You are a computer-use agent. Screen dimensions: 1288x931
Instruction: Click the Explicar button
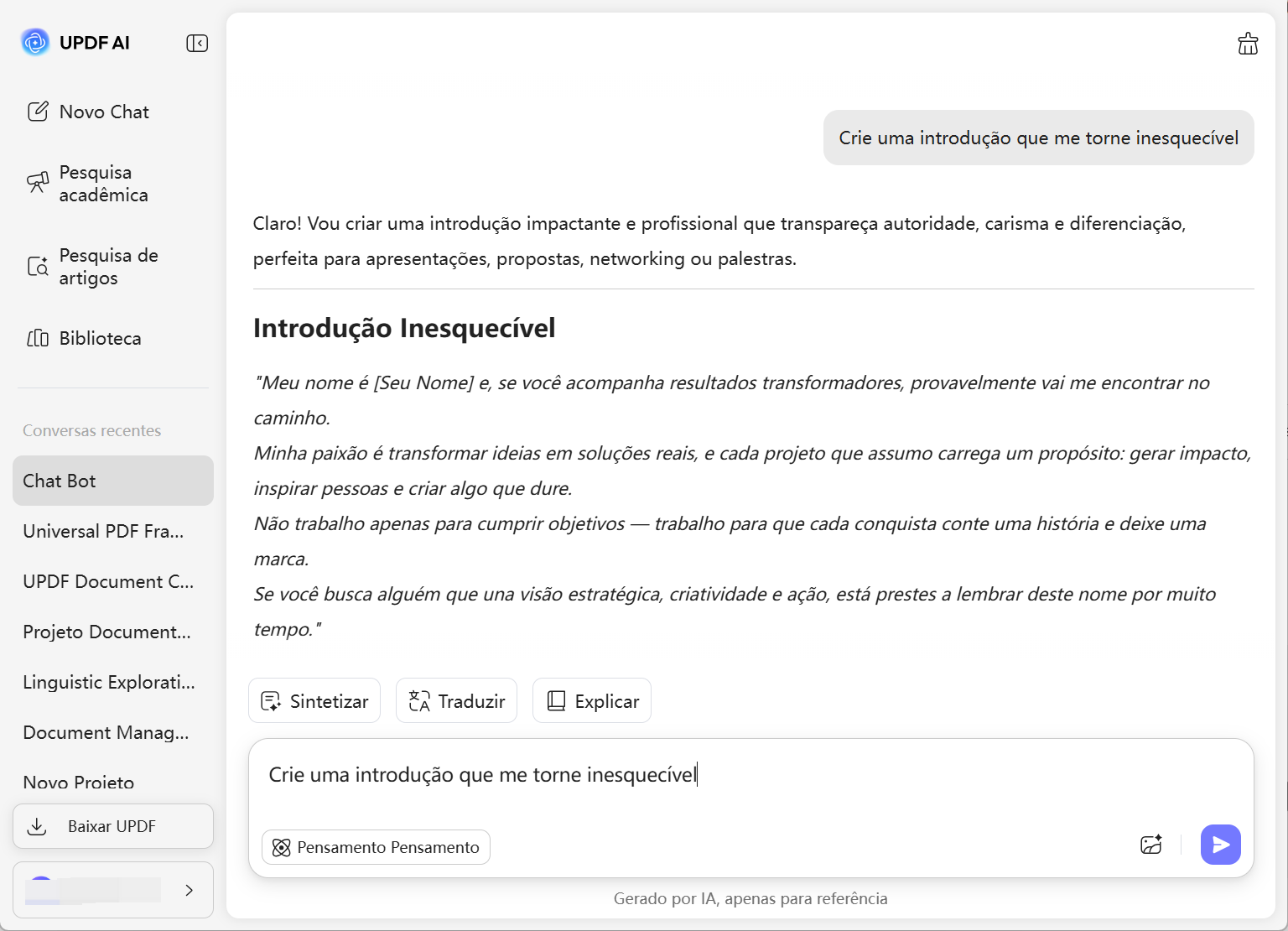[592, 700]
